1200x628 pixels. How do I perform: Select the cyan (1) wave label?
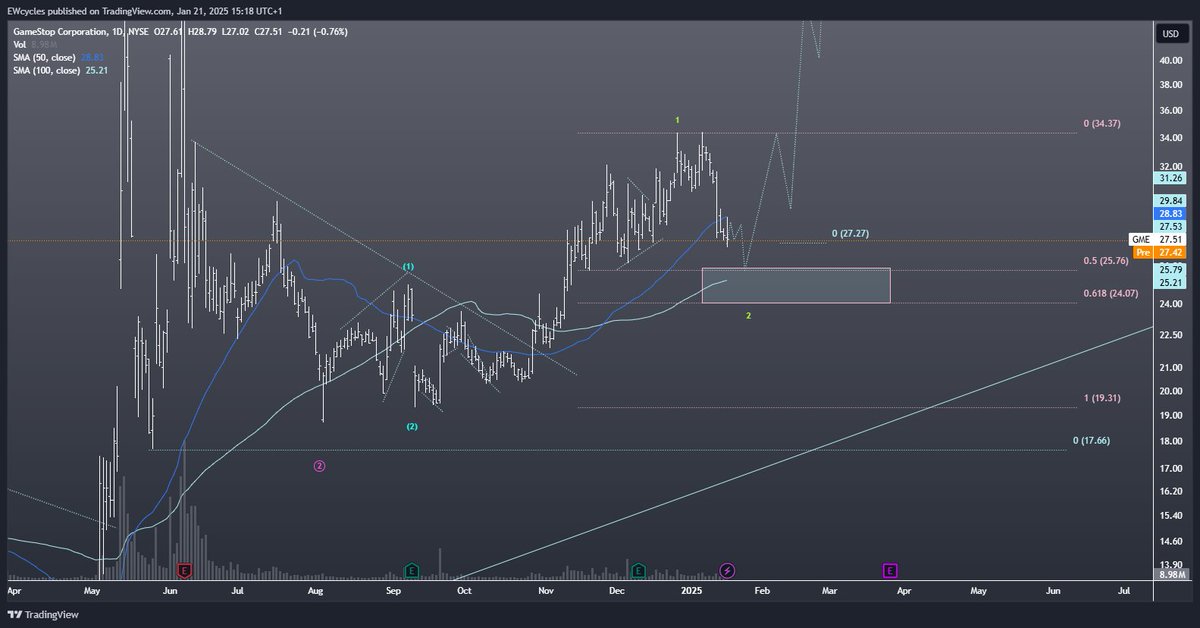(408, 267)
